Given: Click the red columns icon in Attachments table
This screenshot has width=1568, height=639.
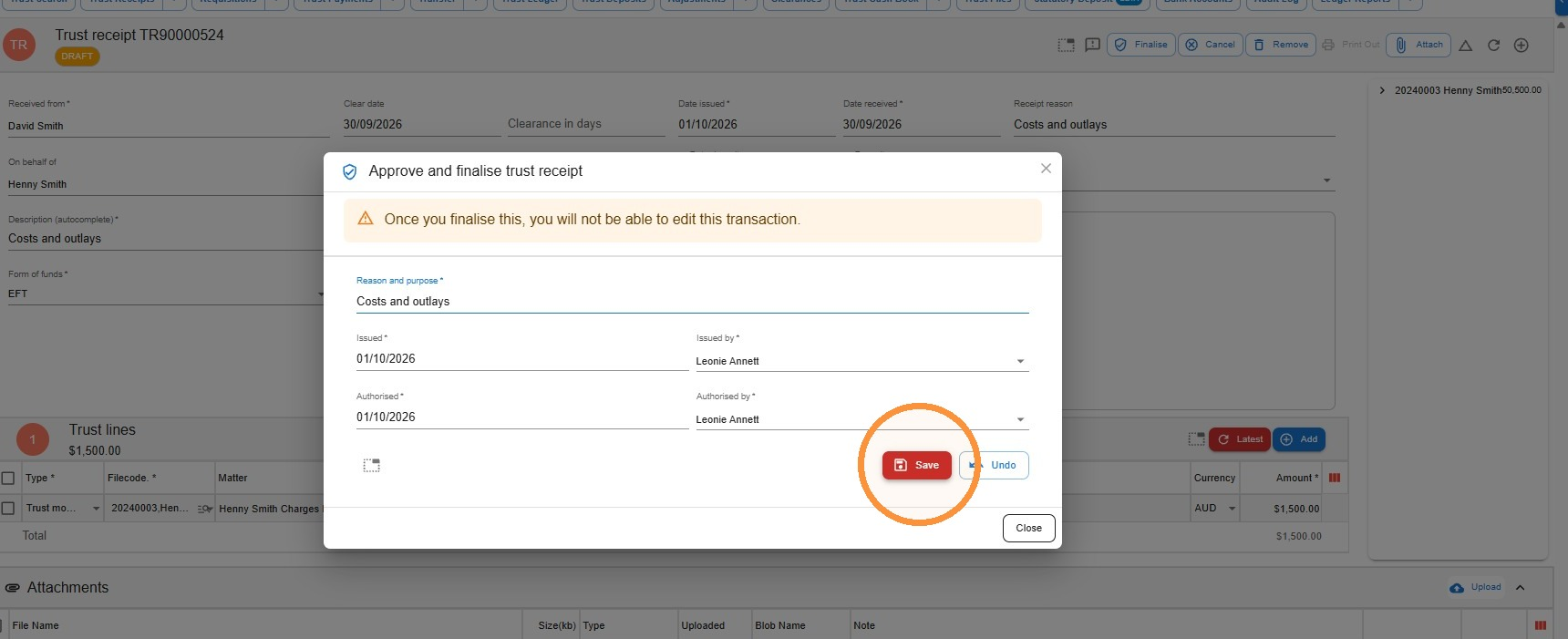Looking at the screenshot, I should pos(1540,625).
